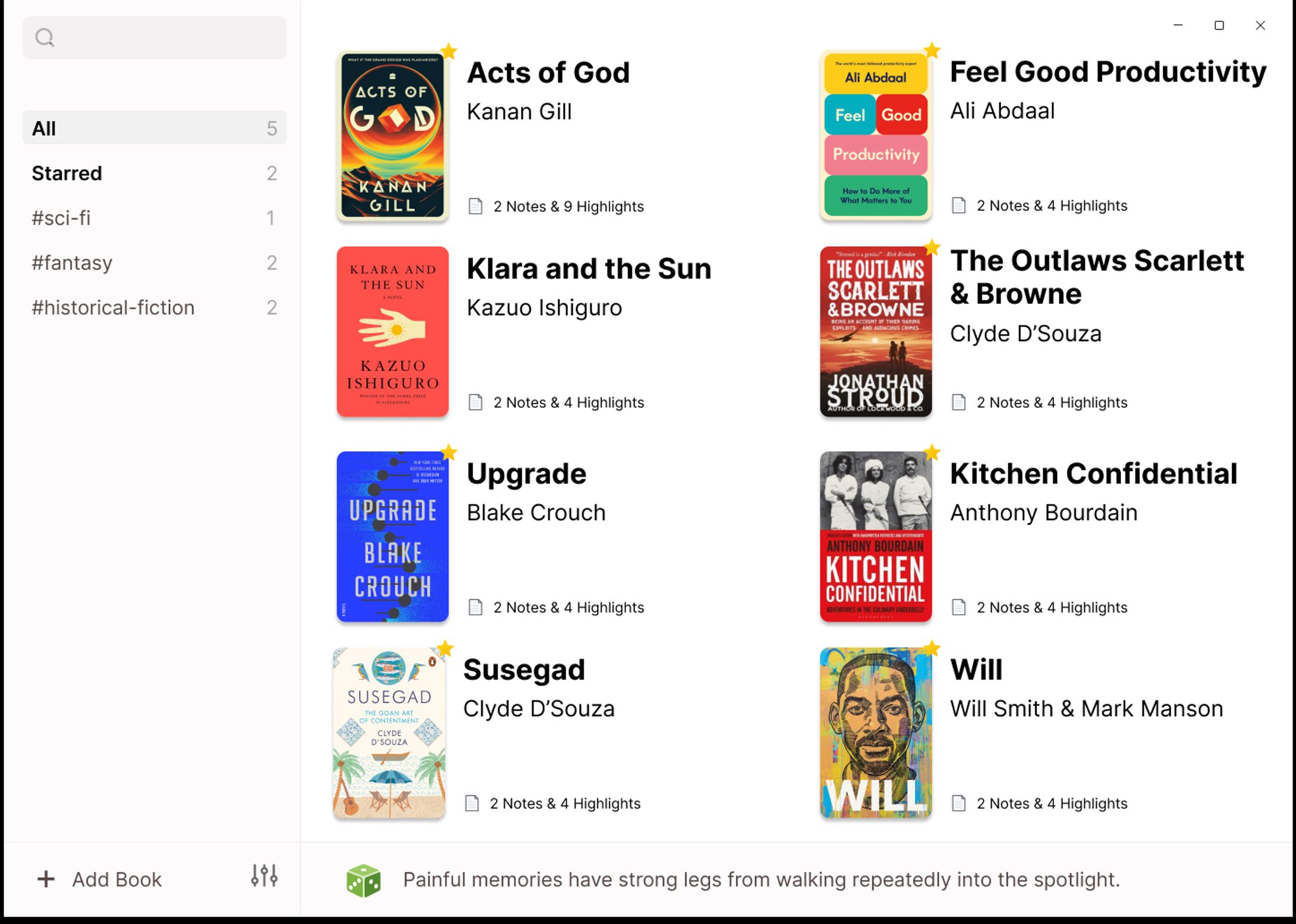This screenshot has height=924, width=1296.
Task: Toggle the star on Acts of God
Action: point(449,52)
